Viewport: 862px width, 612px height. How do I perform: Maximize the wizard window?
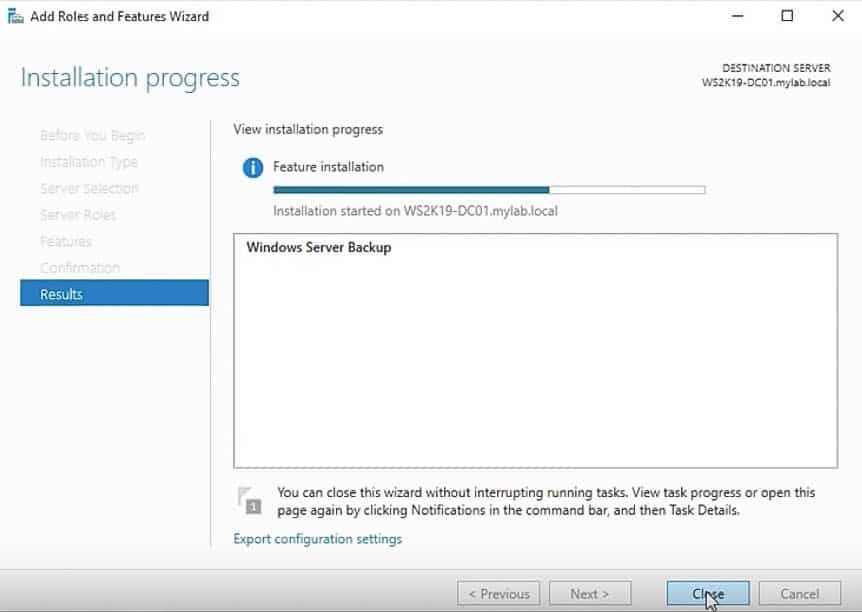click(x=787, y=16)
